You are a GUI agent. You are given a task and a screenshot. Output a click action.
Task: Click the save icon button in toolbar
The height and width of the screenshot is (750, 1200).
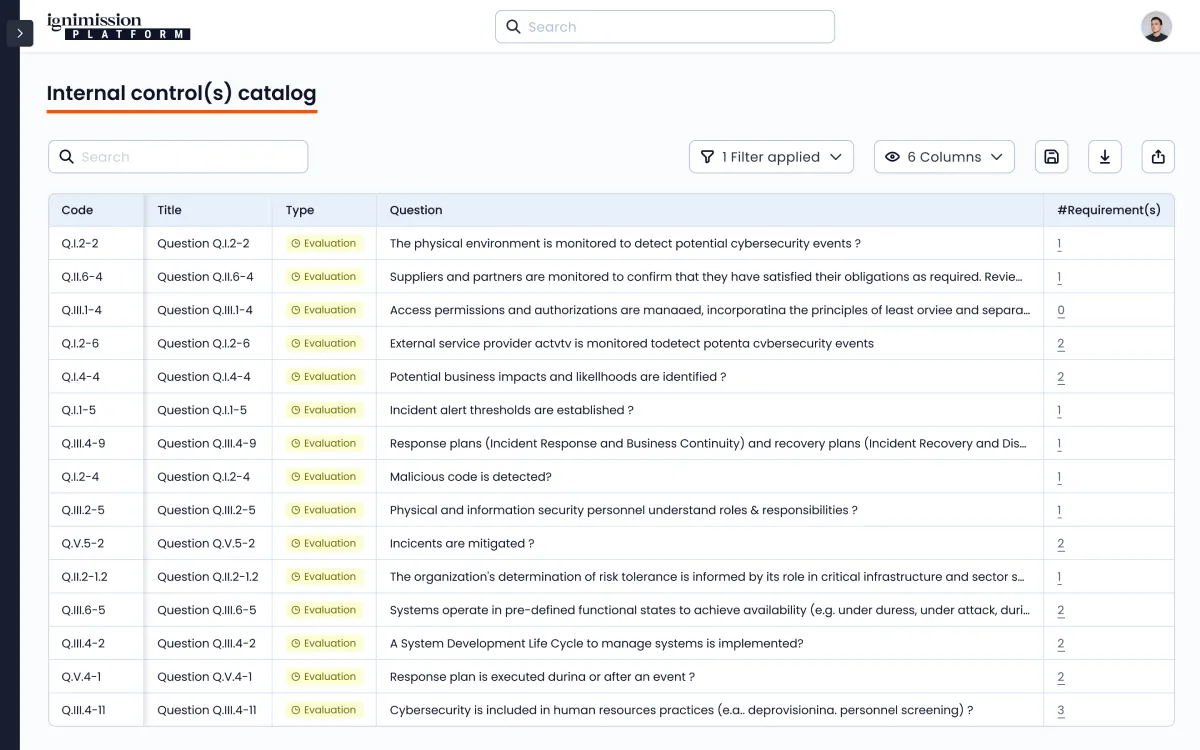pos(1051,157)
